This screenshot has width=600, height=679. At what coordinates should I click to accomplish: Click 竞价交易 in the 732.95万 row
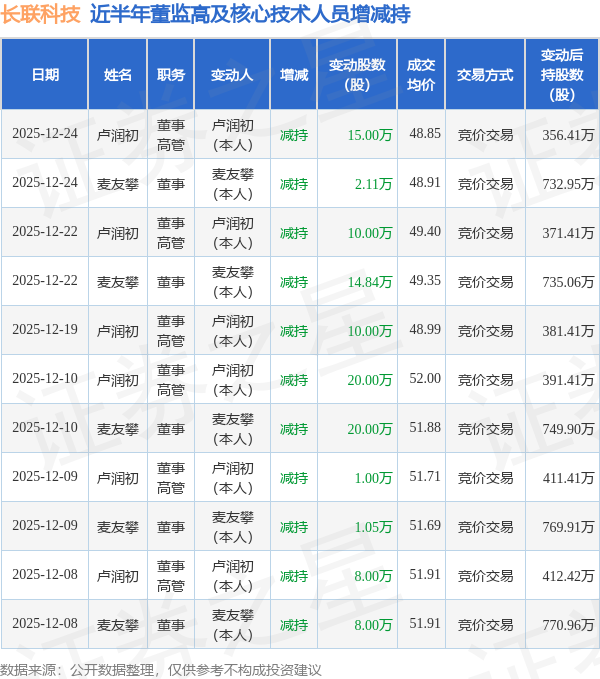pyautogui.click(x=485, y=184)
